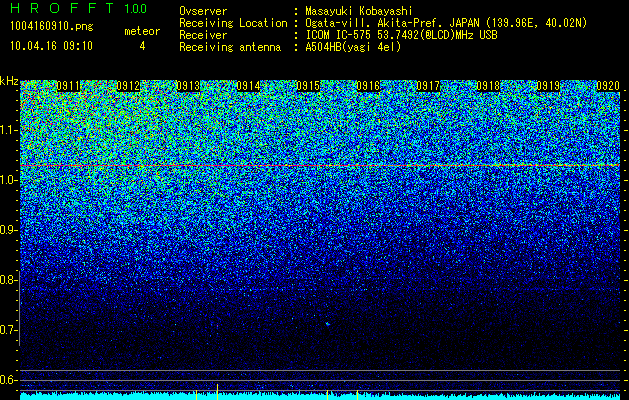Click the 0913 time tick label

[x=188, y=86]
